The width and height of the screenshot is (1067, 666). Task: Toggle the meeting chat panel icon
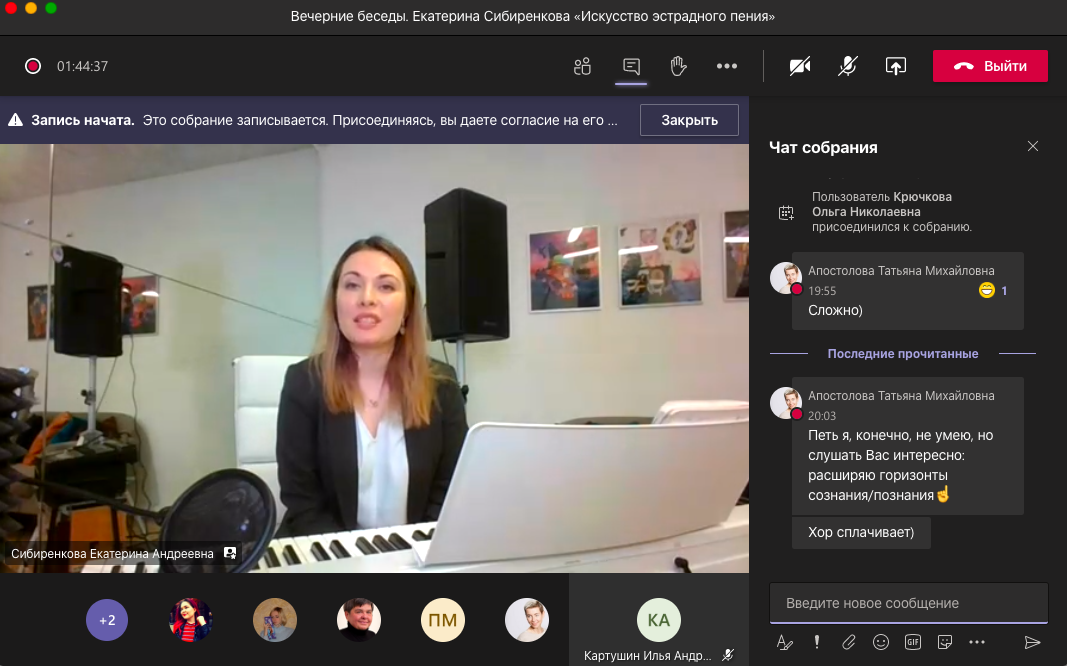631,67
